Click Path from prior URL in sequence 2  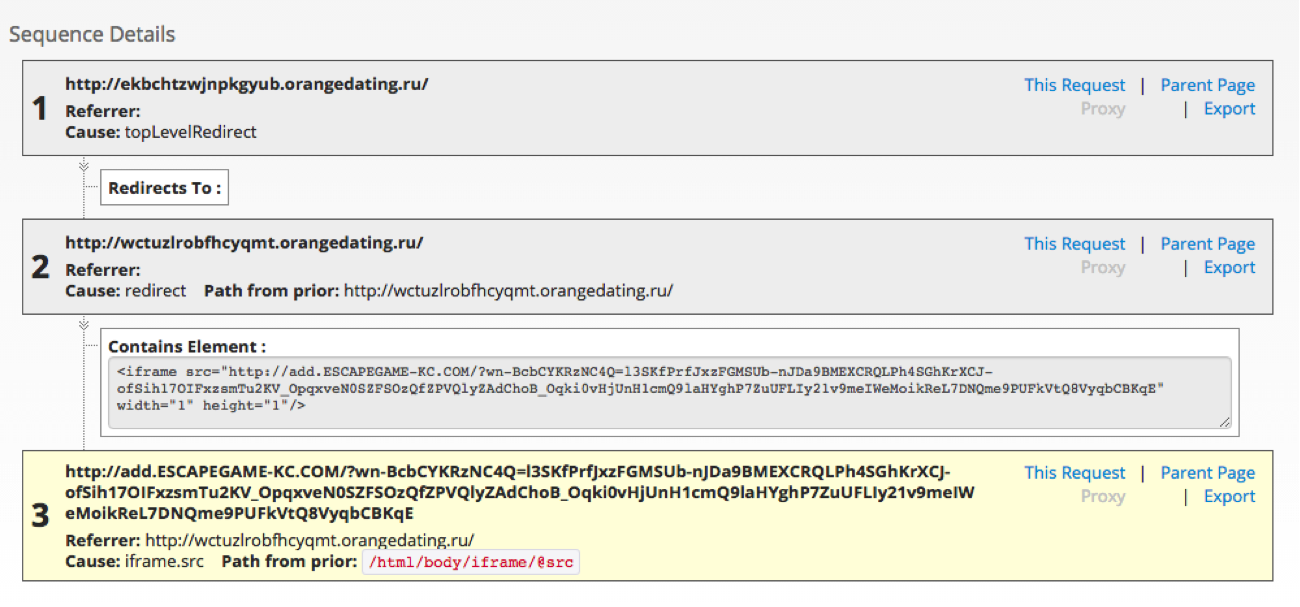coord(508,291)
